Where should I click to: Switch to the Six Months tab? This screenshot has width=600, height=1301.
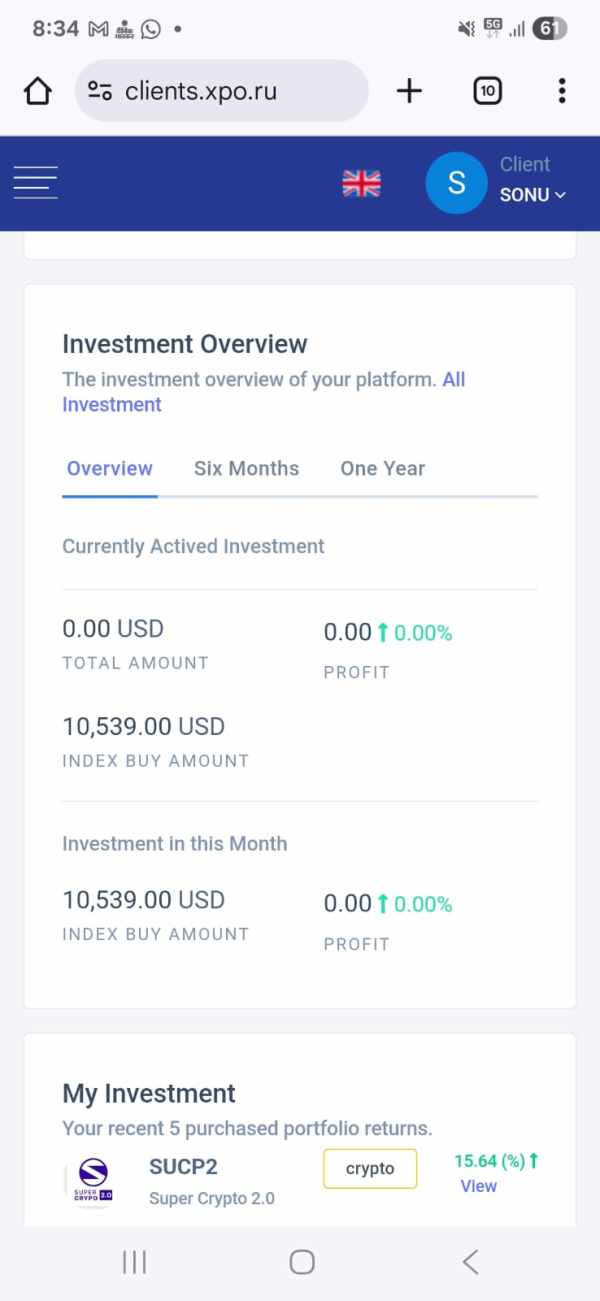(246, 469)
